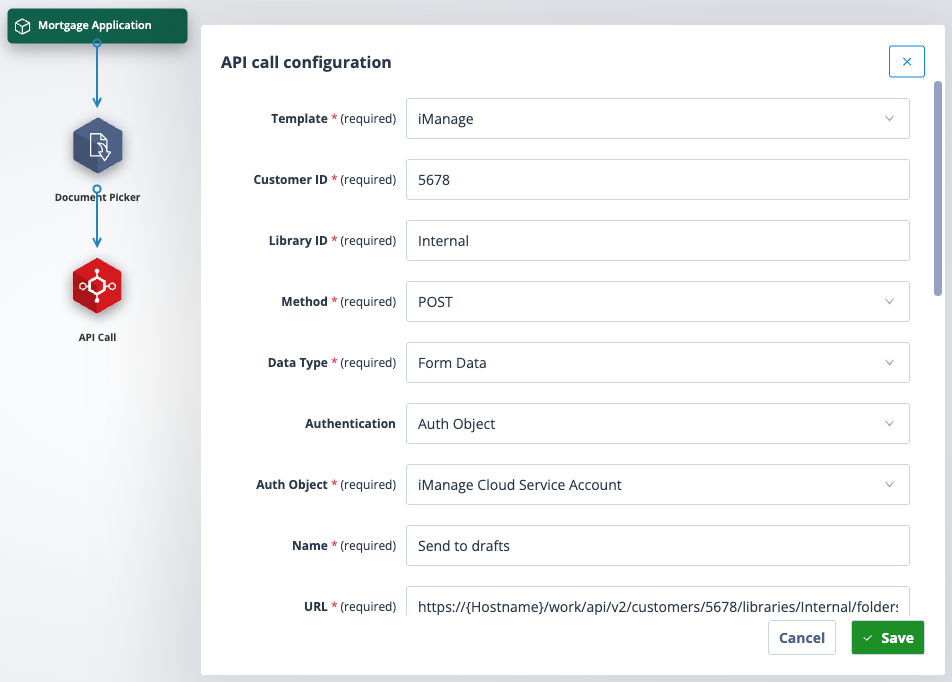Click the Library ID input field
The height and width of the screenshot is (682, 952).
658,240
